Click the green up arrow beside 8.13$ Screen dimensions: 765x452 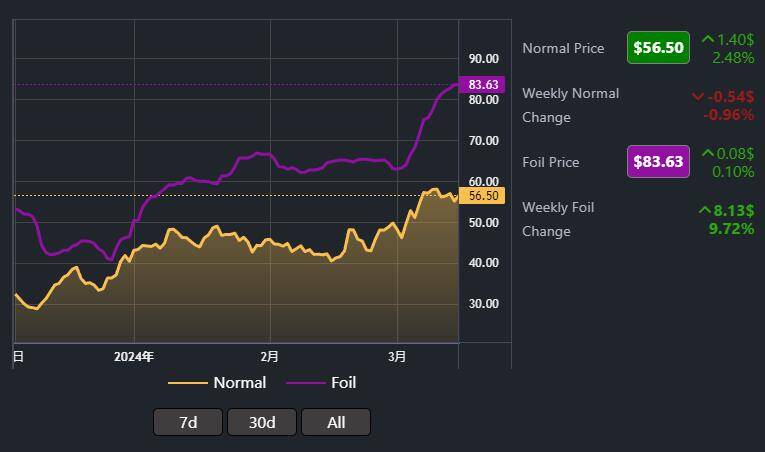pos(705,210)
